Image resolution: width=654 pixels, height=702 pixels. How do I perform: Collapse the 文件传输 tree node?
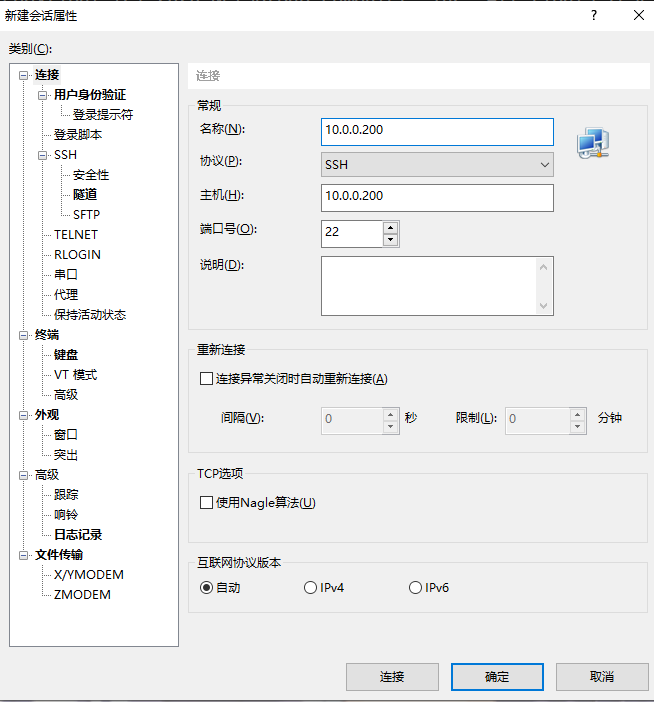pyautogui.click(x=23, y=555)
